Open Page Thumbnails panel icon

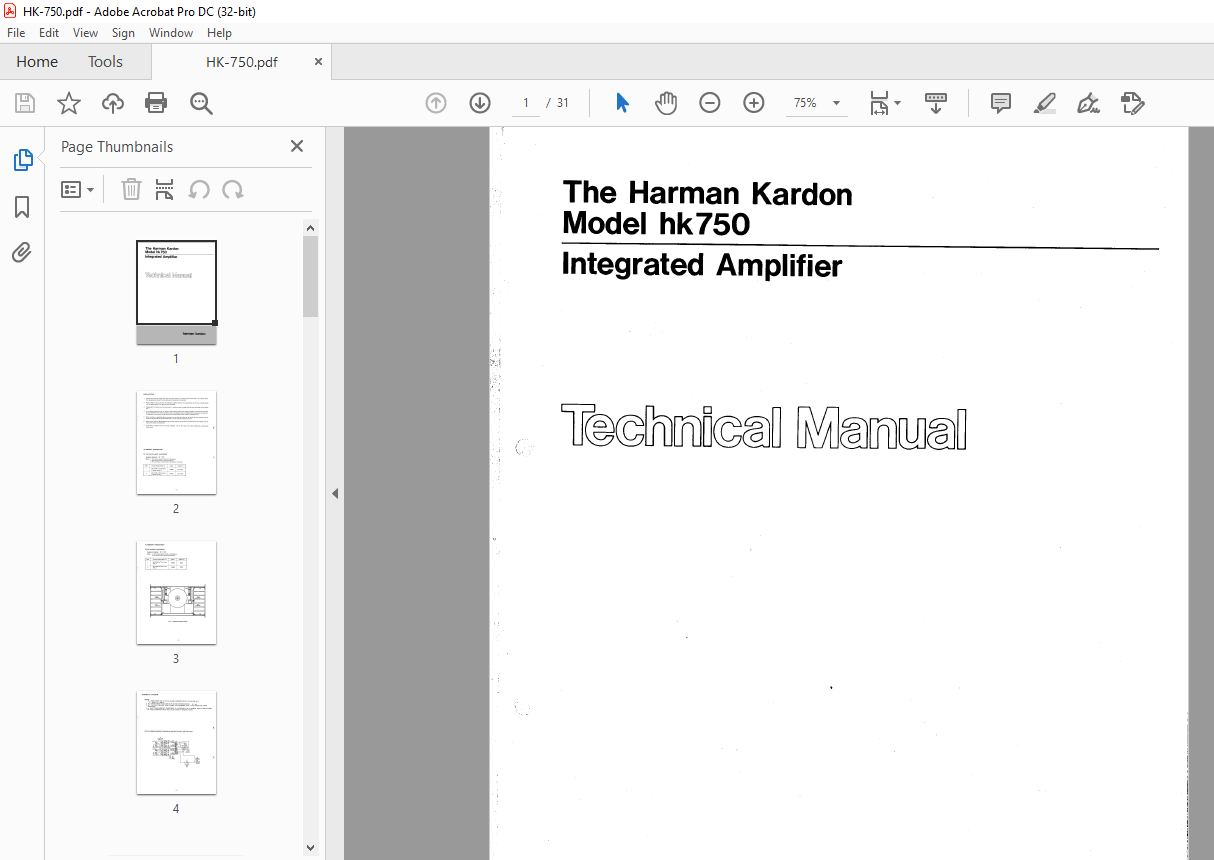point(22,159)
